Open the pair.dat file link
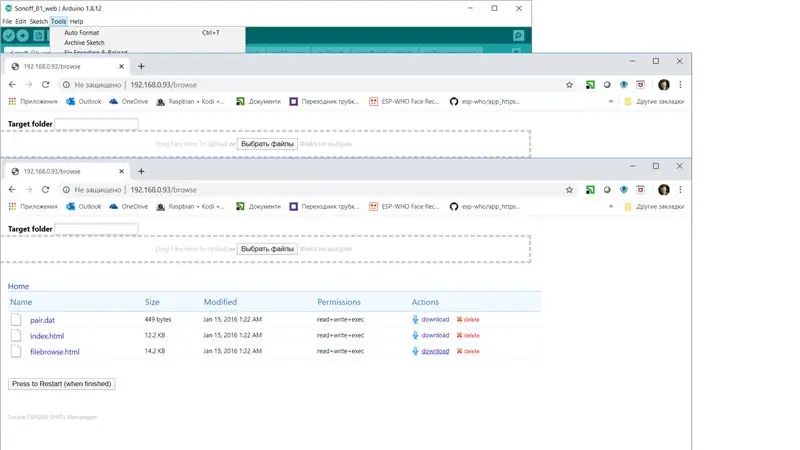Image resolution: width=800 pixels, height=450 pixels. point(42,320)
